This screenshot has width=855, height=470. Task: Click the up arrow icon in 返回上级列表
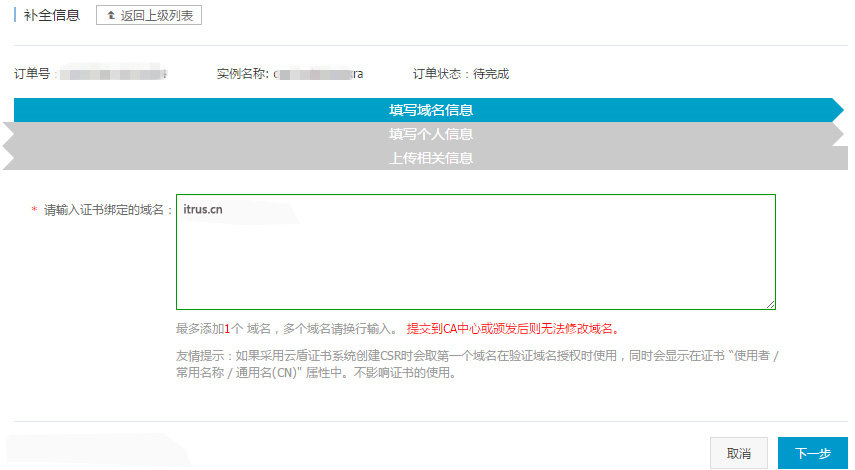coord(110,16)
